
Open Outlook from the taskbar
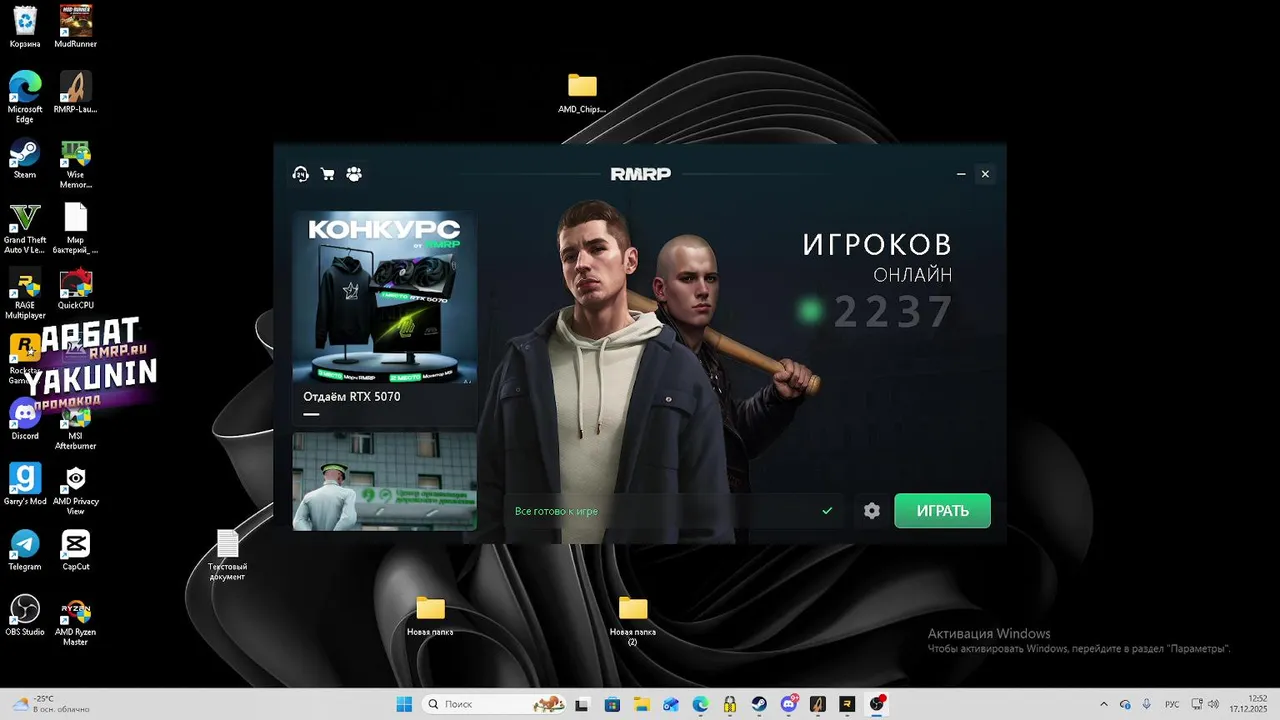[x=671, y=704]
